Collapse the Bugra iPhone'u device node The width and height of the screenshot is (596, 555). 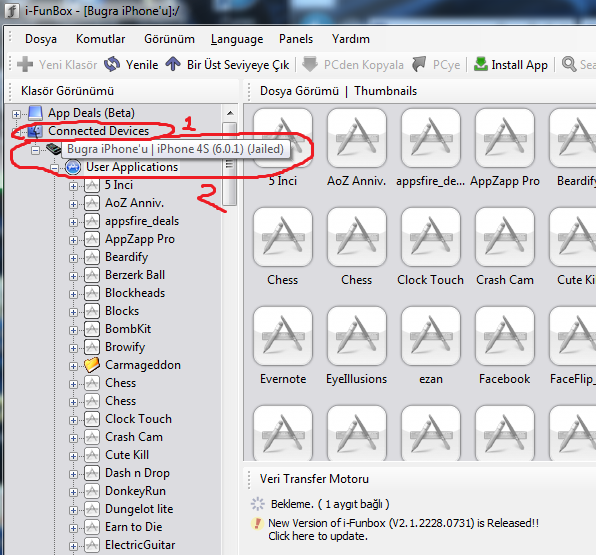coord(35,151)
